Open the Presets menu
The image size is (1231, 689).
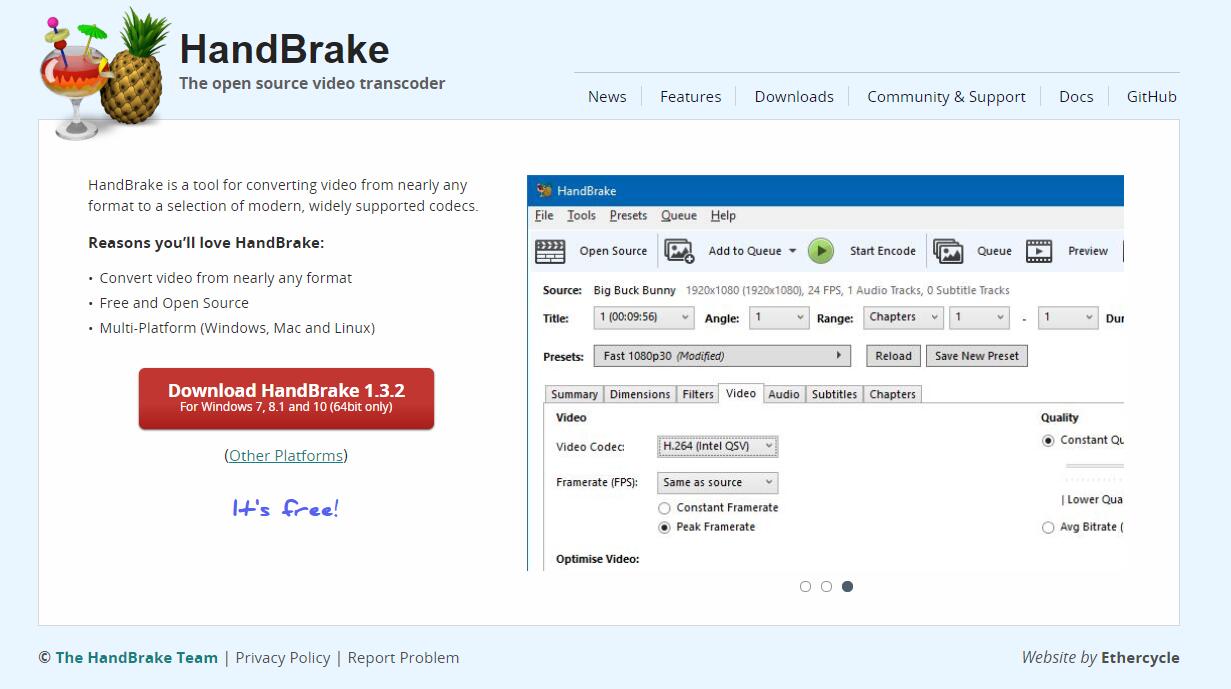(628, 215)
